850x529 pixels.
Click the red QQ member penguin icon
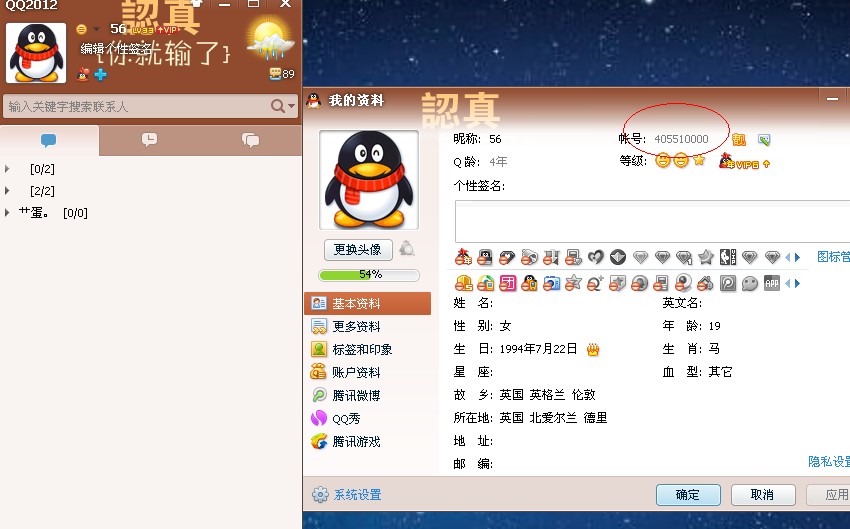pos(83,74)
